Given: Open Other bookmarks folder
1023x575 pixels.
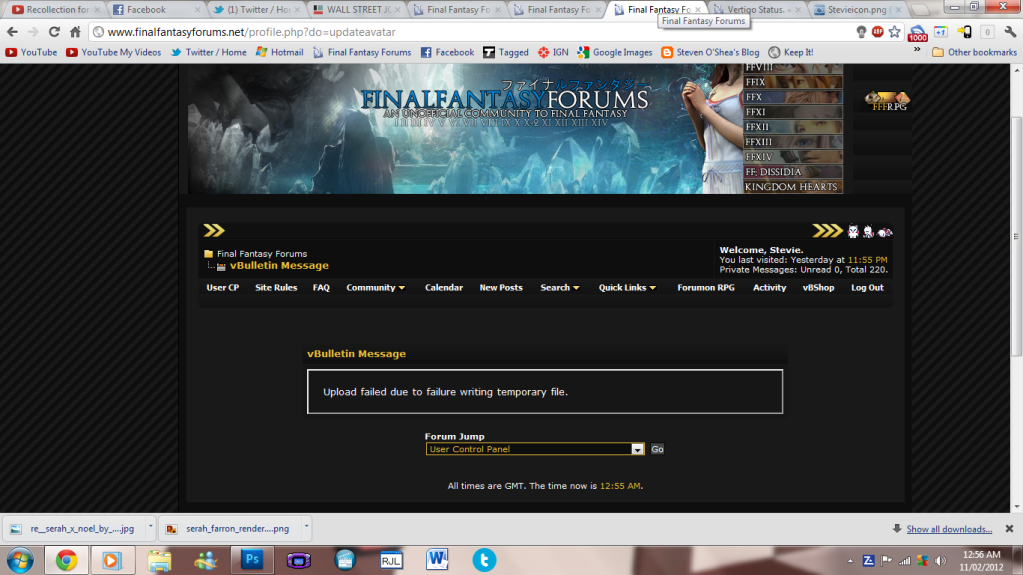Looking at the screenshot, I should pos(975,52).
